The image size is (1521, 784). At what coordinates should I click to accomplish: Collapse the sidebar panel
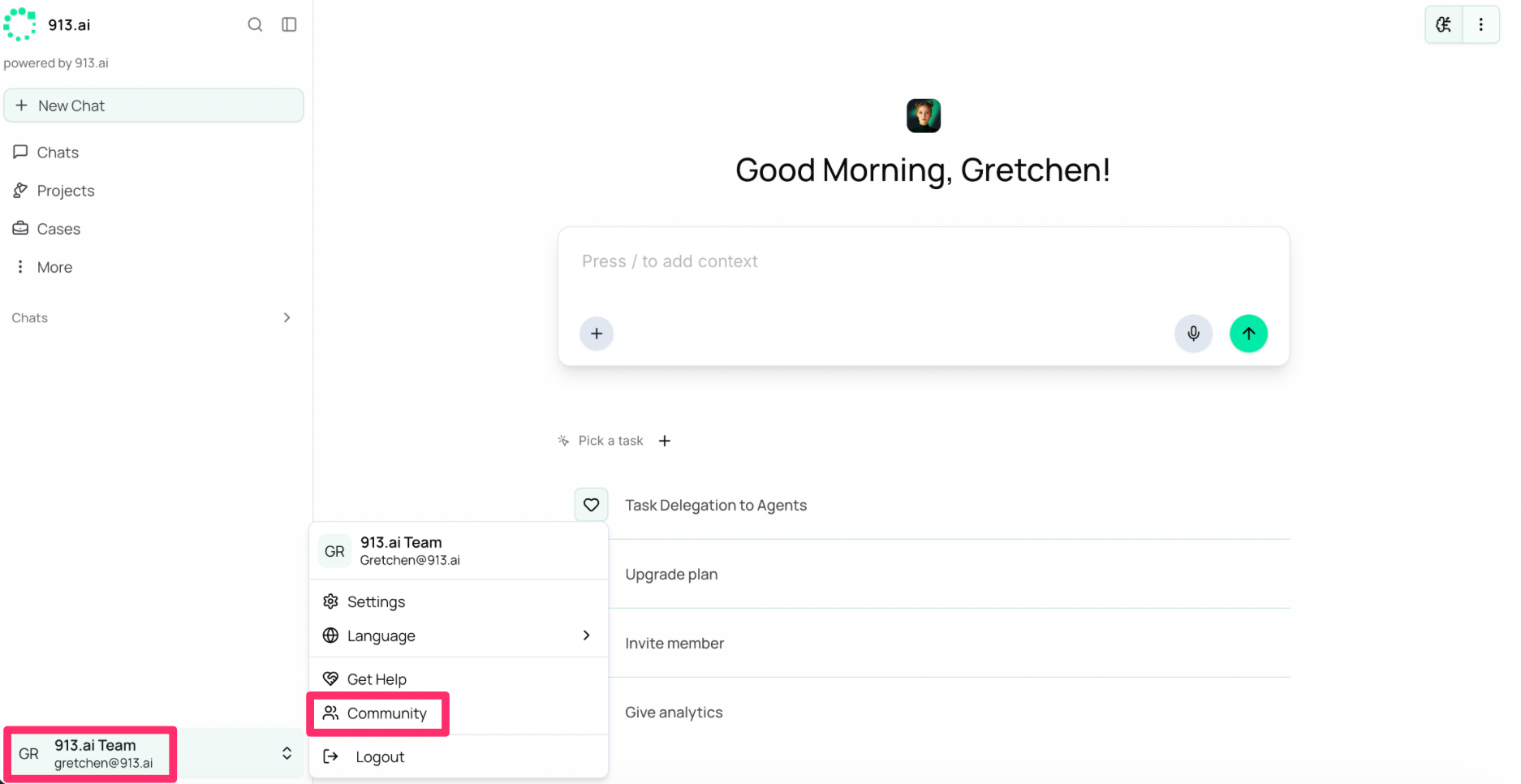tap(289, 24)
